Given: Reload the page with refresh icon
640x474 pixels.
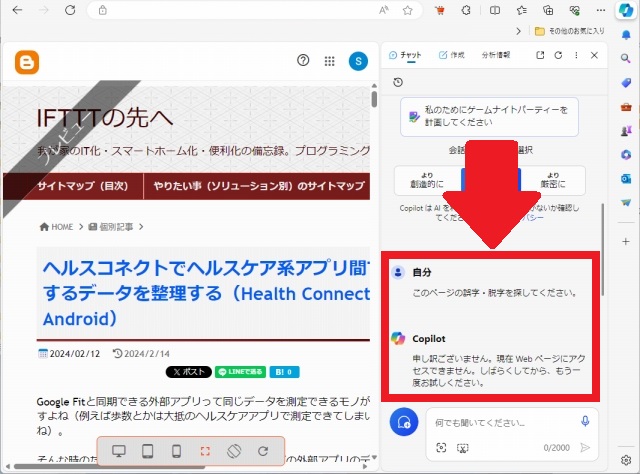Looking at the screenshot, I should point(70,10).
